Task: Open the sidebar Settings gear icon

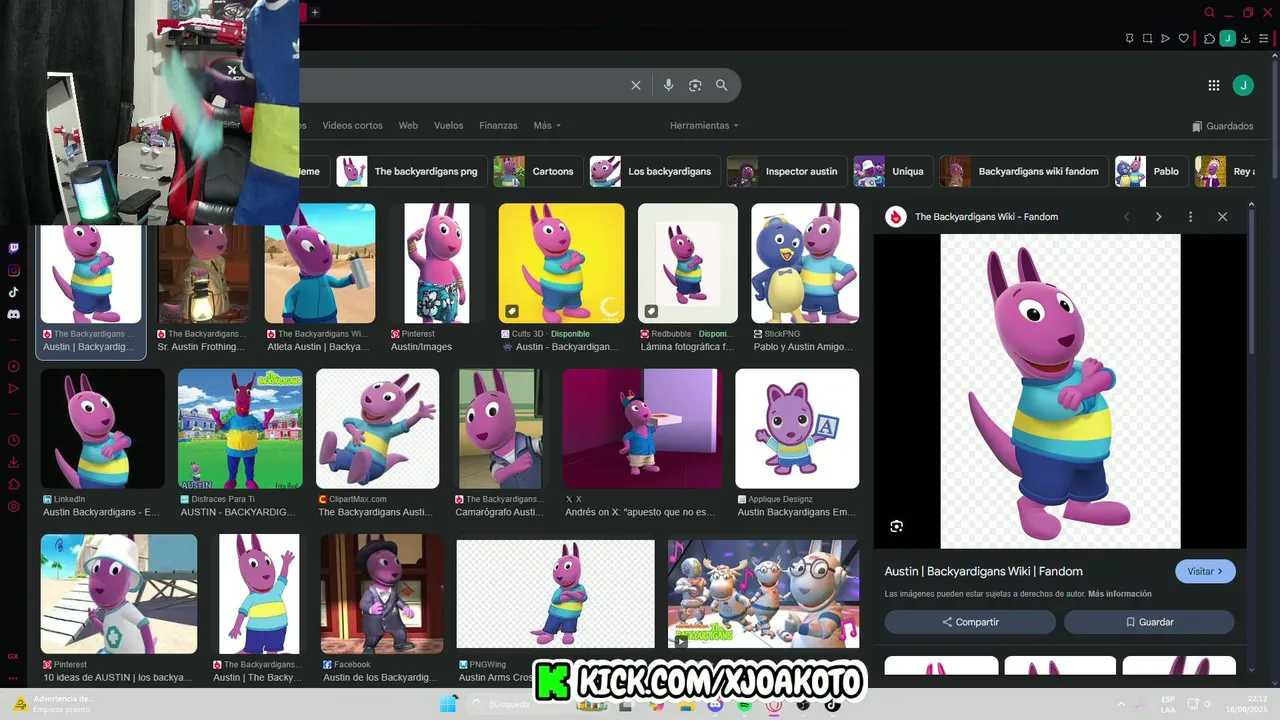Action: (13, 506)
